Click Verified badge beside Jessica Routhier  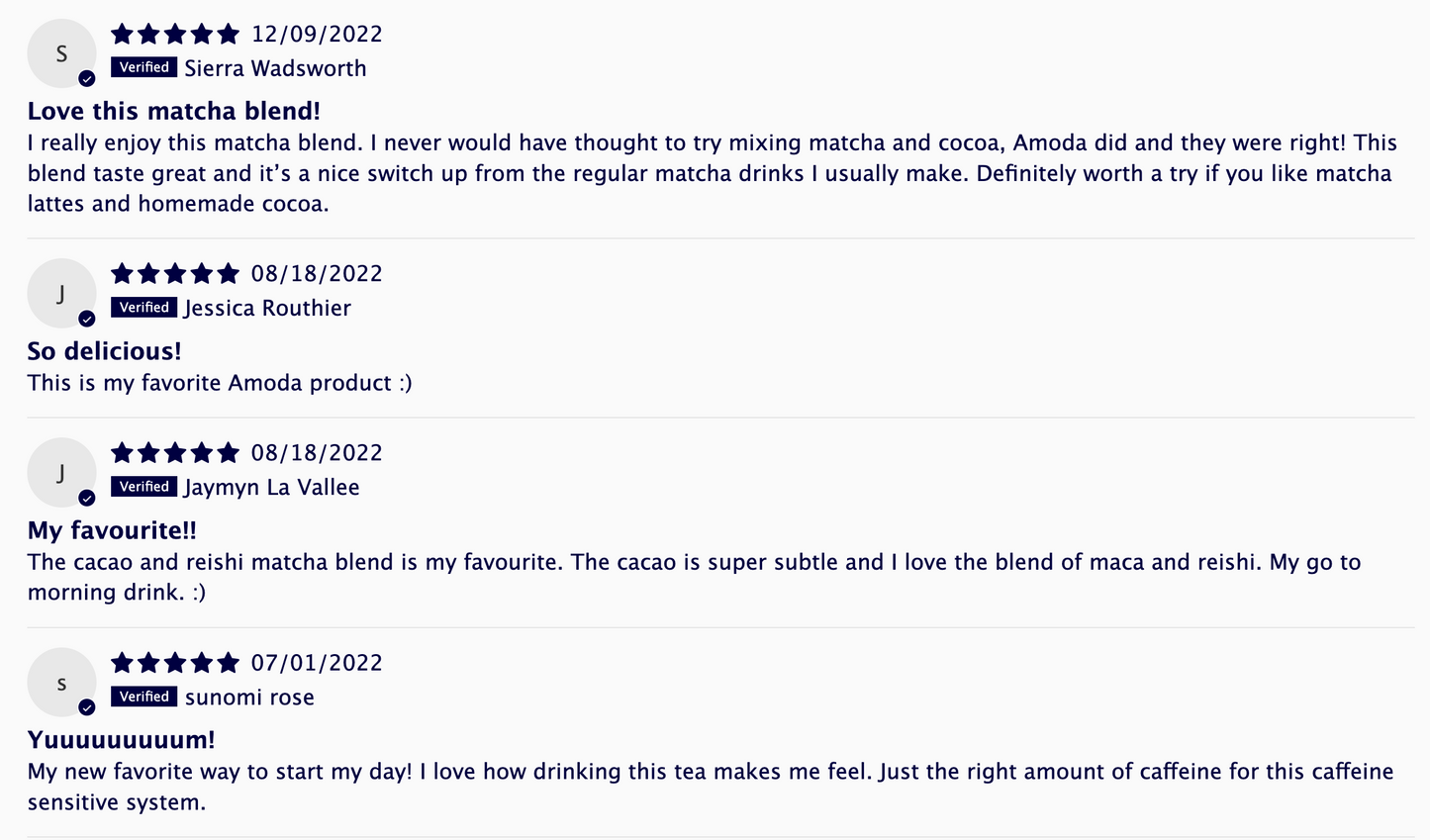click(x=144, y=308)
